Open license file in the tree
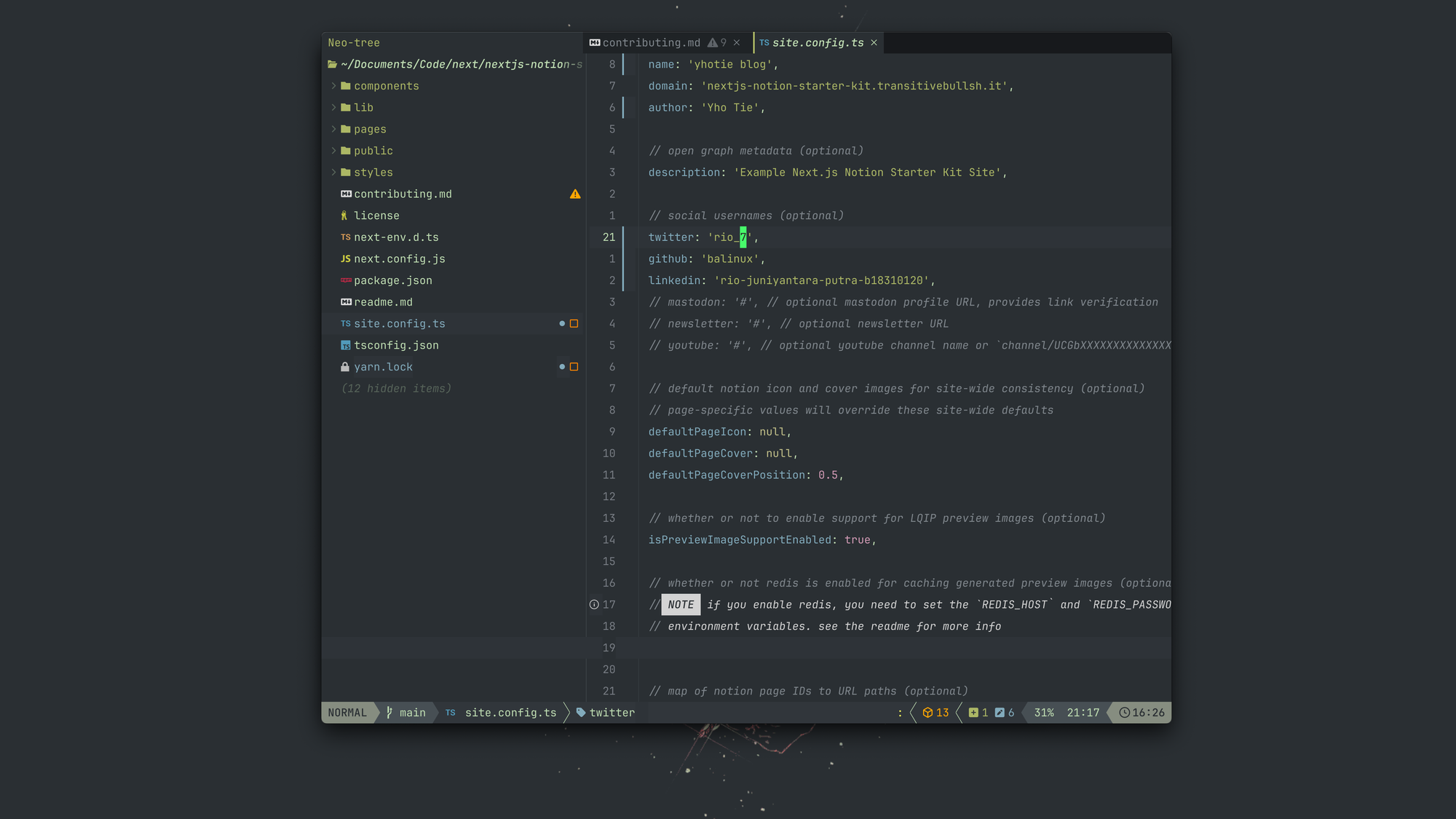The height and width of the screenshot is (819, 1456). pos(376,215)
